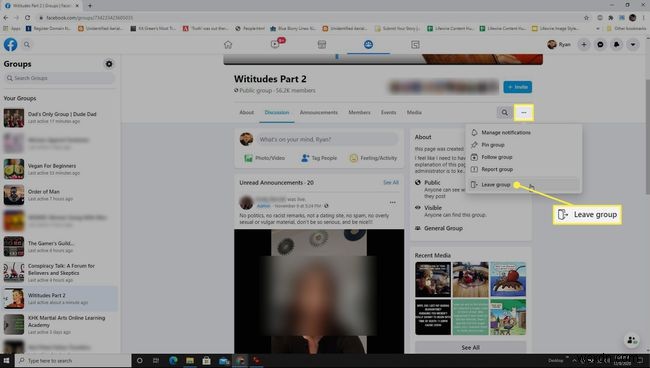650x368 pixels.
Task: Add Photo/Video to post
Action: click(264, 158)
